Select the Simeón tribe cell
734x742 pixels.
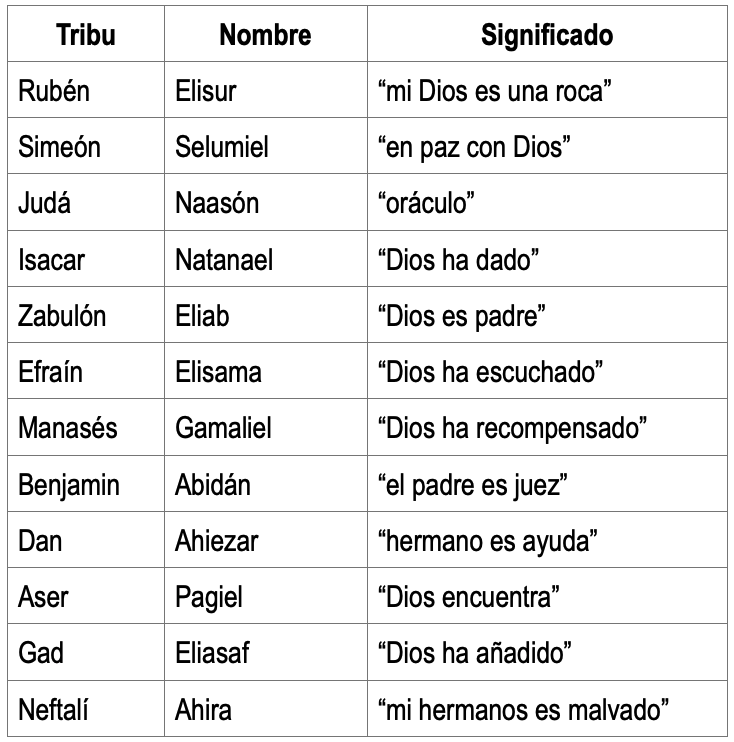point(86,146)
